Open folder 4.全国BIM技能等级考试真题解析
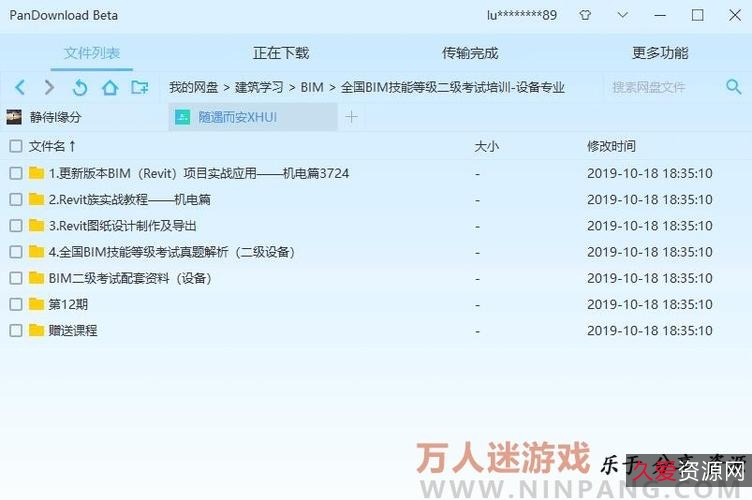Image resolution: width=752 pixels, height=500 pixels. [x=171, y=252]
